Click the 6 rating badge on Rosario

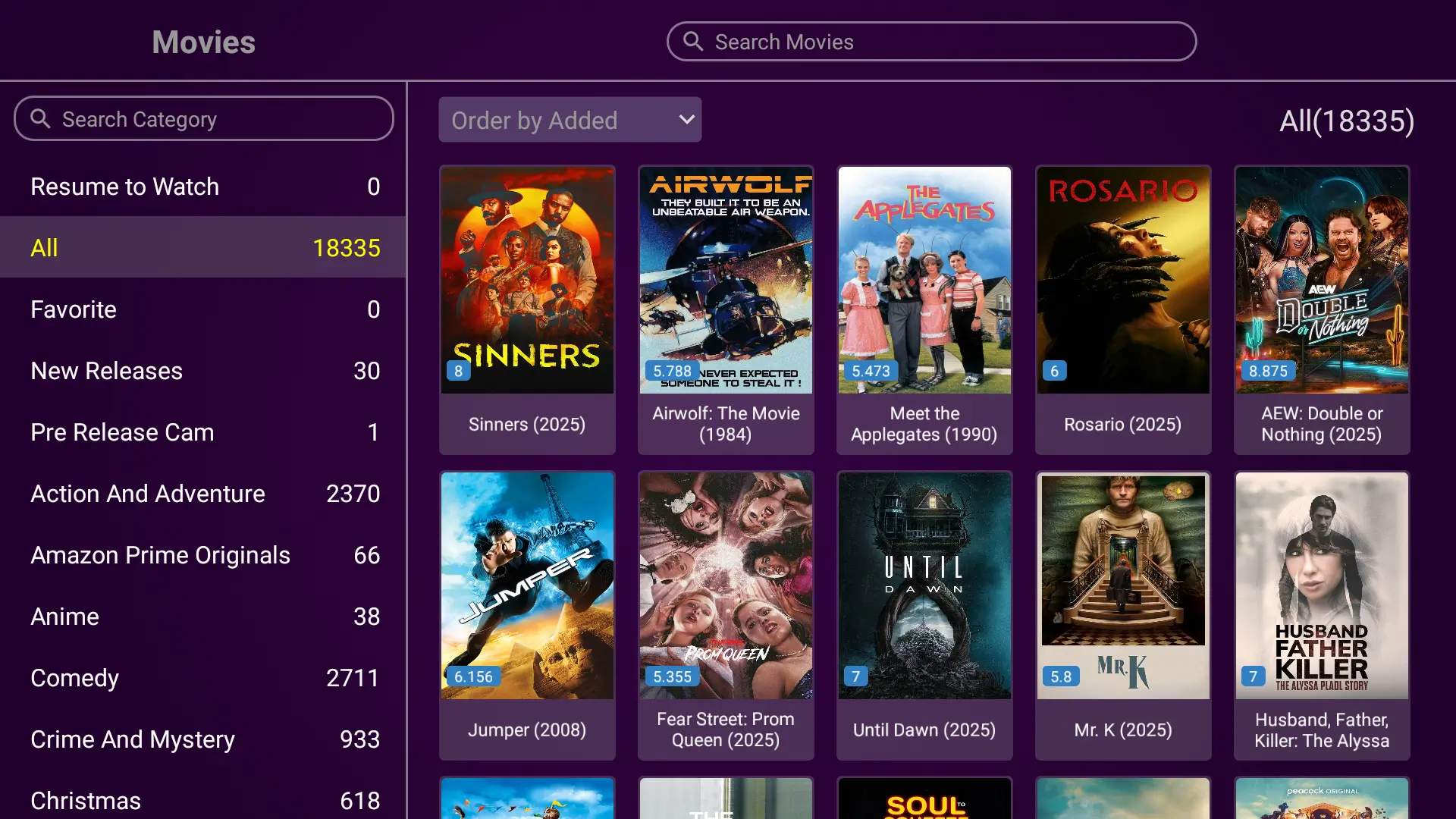click(1054, 371)
